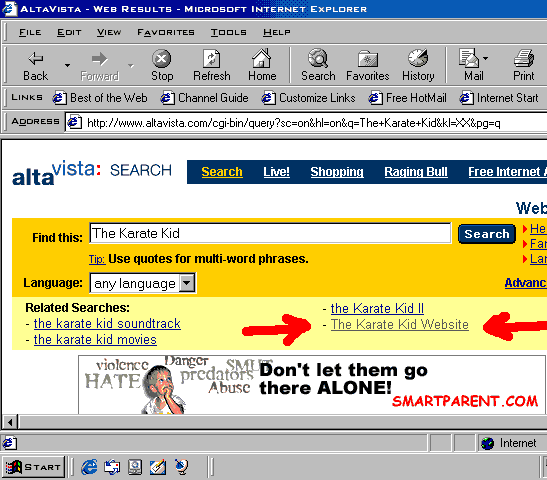
Task: Open the Help menu
Action: tap(277, 32)
